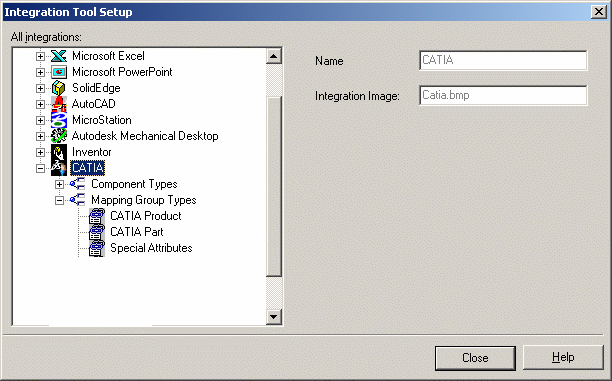Click the tree vertical scrollbar thumb
612x381 pixels.
tap(274, 186)
